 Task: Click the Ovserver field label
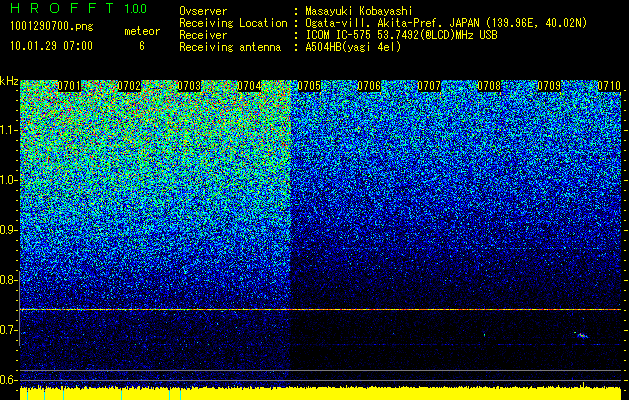click(x=203, y=11)
